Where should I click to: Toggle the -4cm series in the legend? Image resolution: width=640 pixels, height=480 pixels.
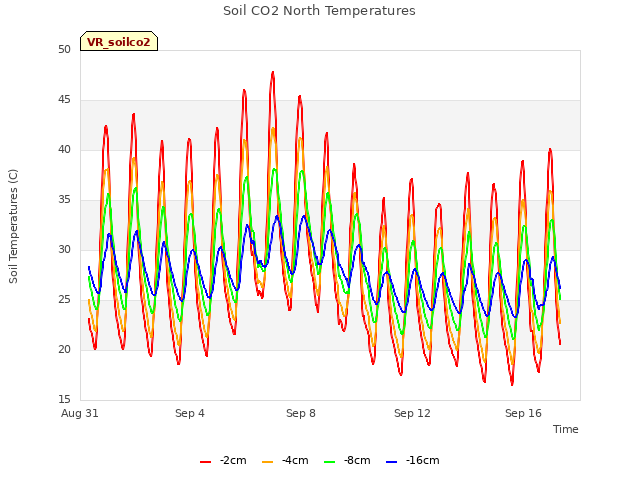285,460
